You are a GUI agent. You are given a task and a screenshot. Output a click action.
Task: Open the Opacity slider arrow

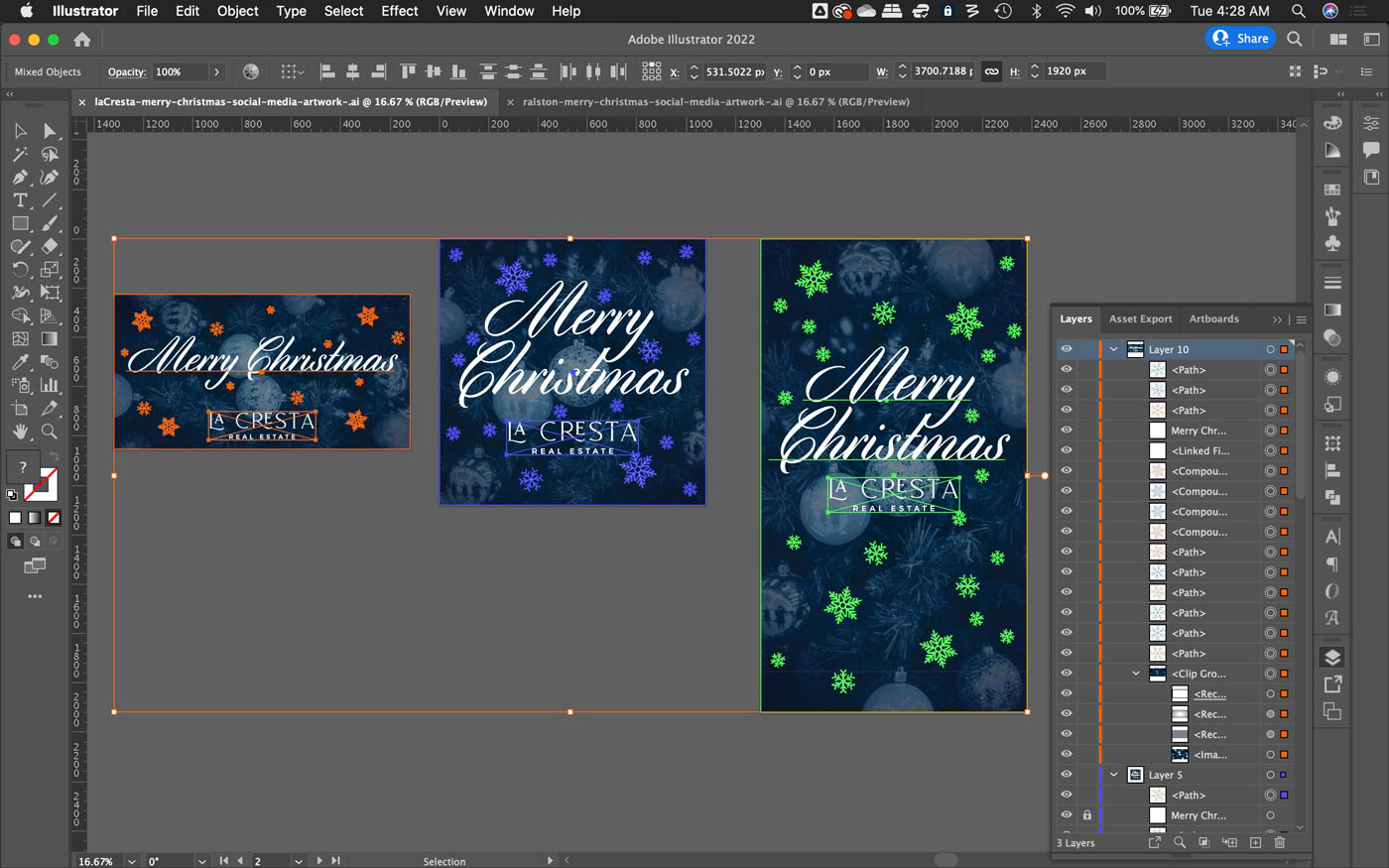click(x=216, y=71)
